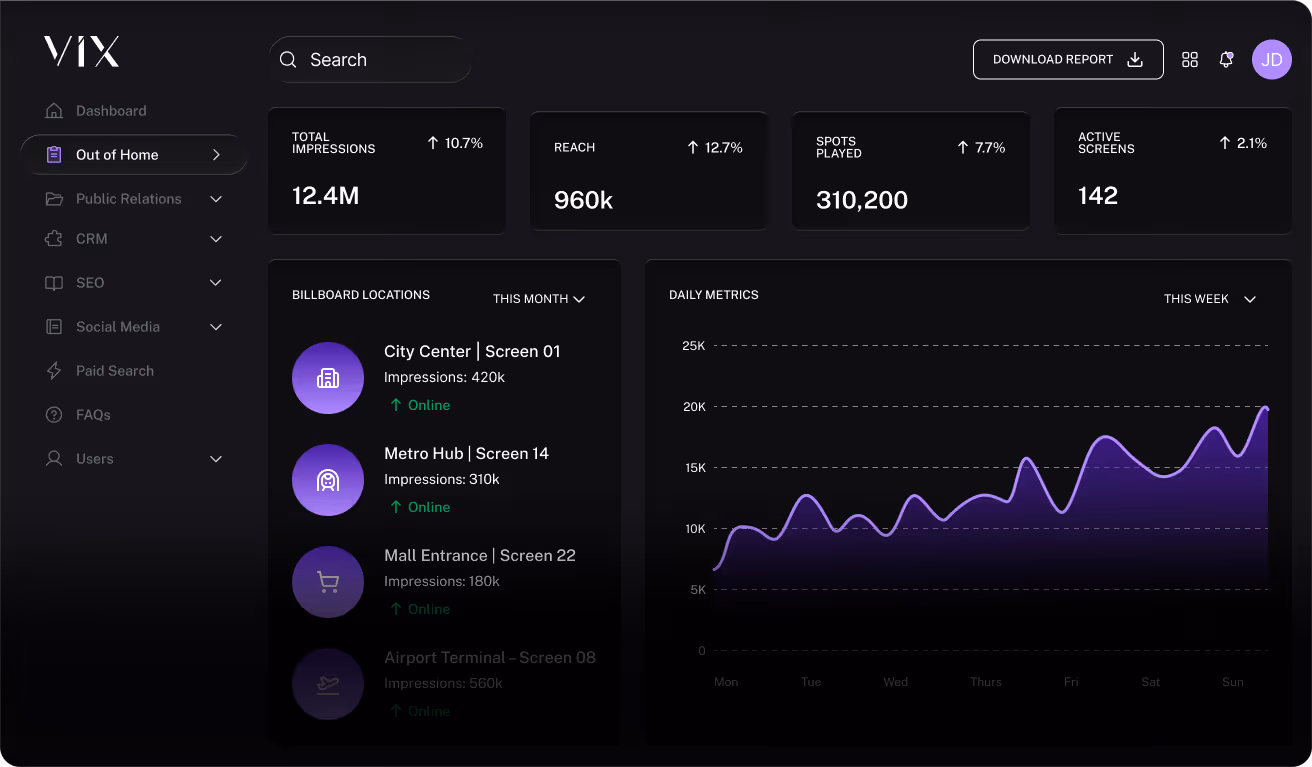Click the 25K axis label
The width and height of the screenshot is (1312, 767).
[x=694, y=345]
